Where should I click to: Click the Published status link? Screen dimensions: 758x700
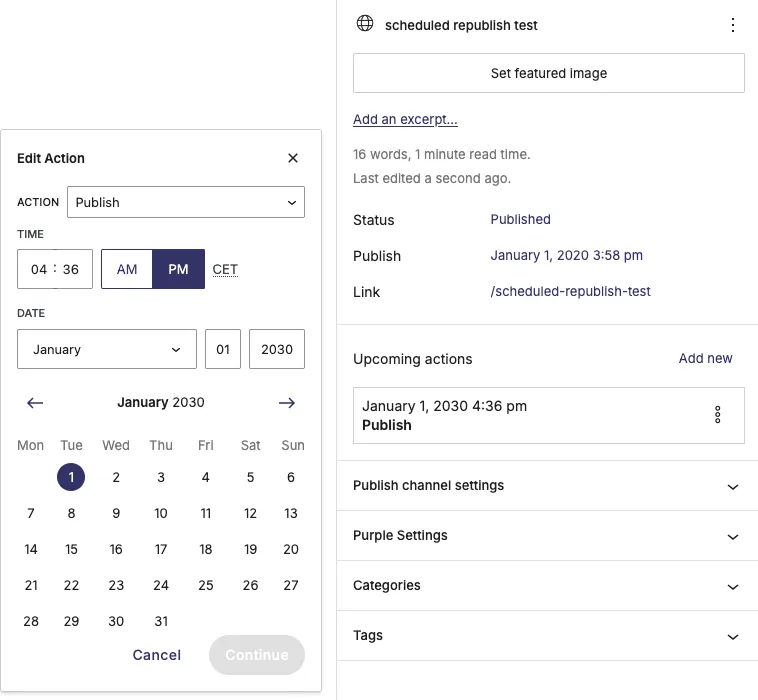[x=520, y=219]
